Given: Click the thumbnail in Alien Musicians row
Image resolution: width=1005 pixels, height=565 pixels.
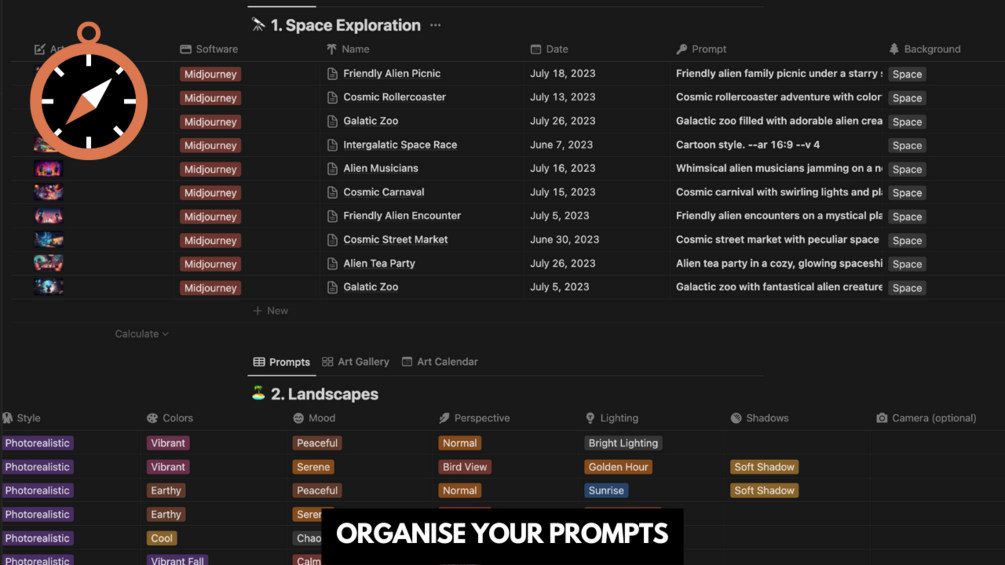Looking at the screenshot, I should [48, 169].
